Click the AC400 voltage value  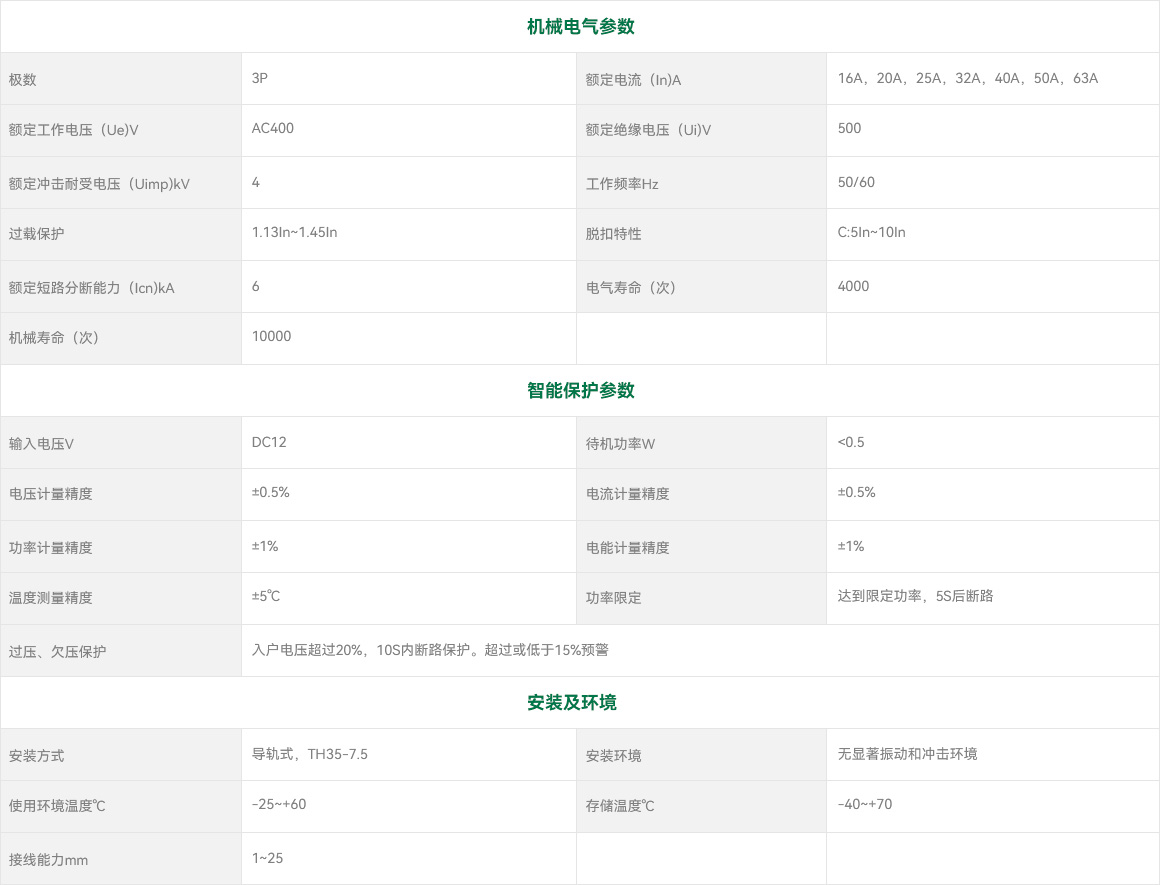pyautogui.click(x=273, y=128)
